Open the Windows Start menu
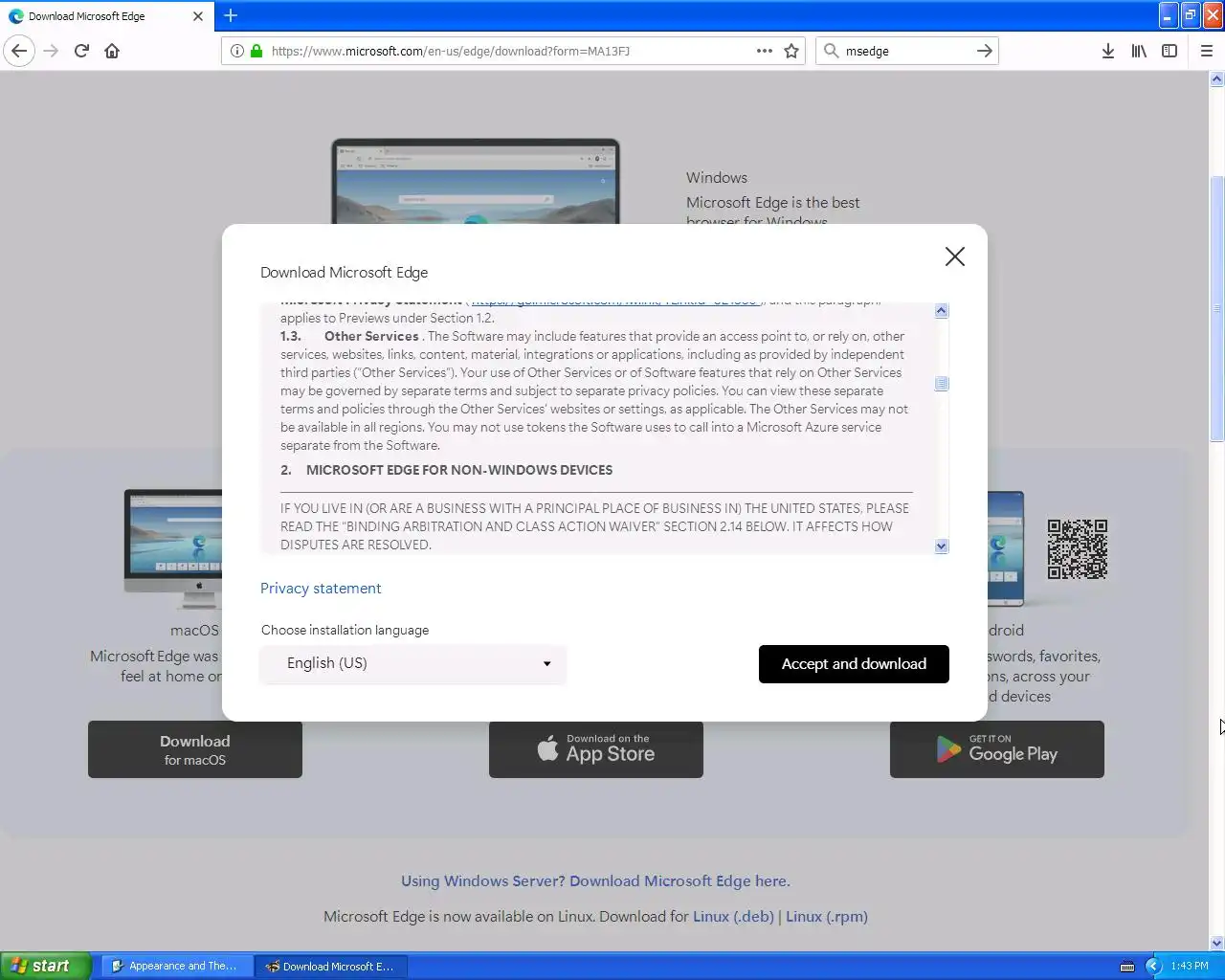Screen dimensions: 1225x980 46,966
